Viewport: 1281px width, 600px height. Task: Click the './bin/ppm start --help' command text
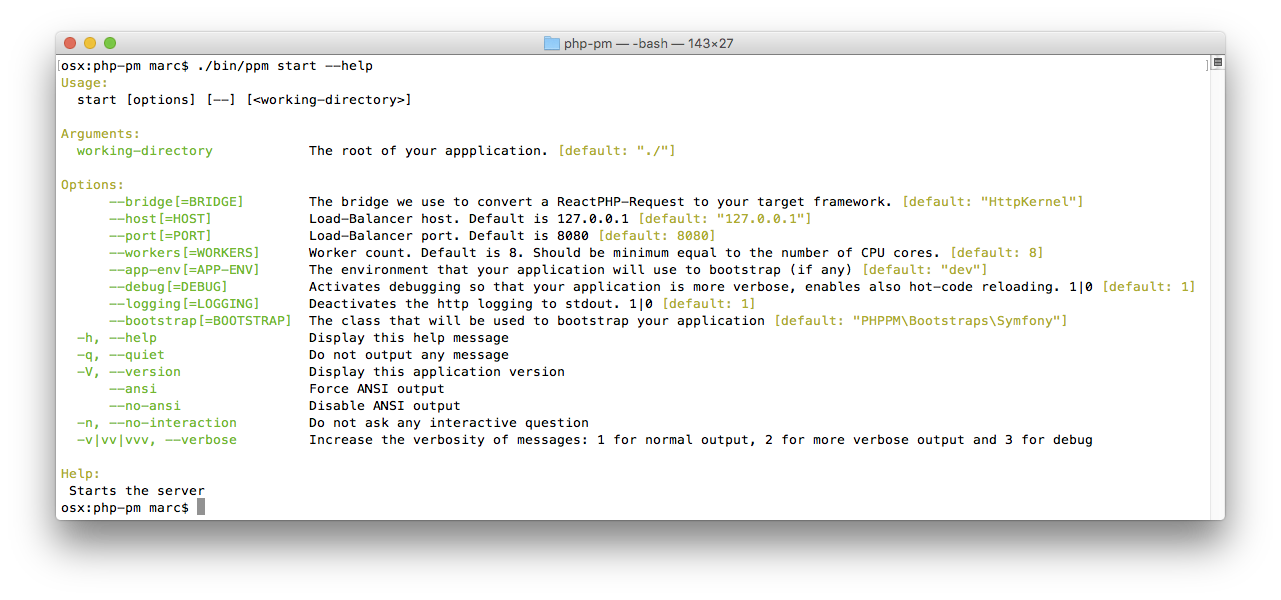(285, 66)
